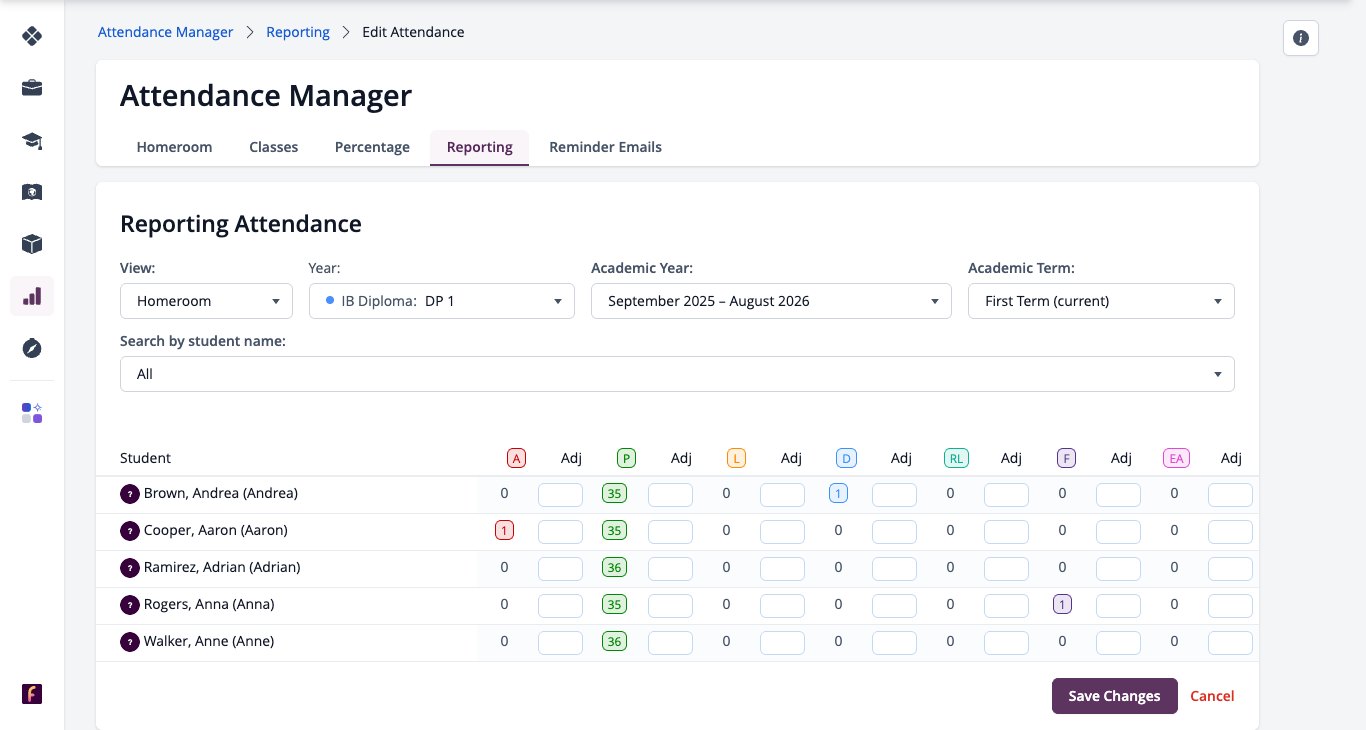Click Andrea Brown's absent Adj input field

(x=560, y=495)
